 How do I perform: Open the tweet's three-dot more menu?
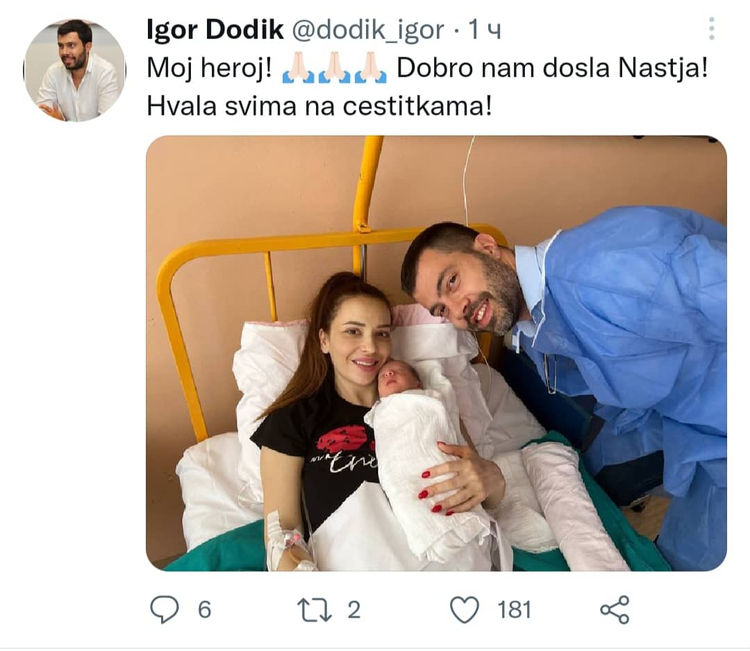712,29
